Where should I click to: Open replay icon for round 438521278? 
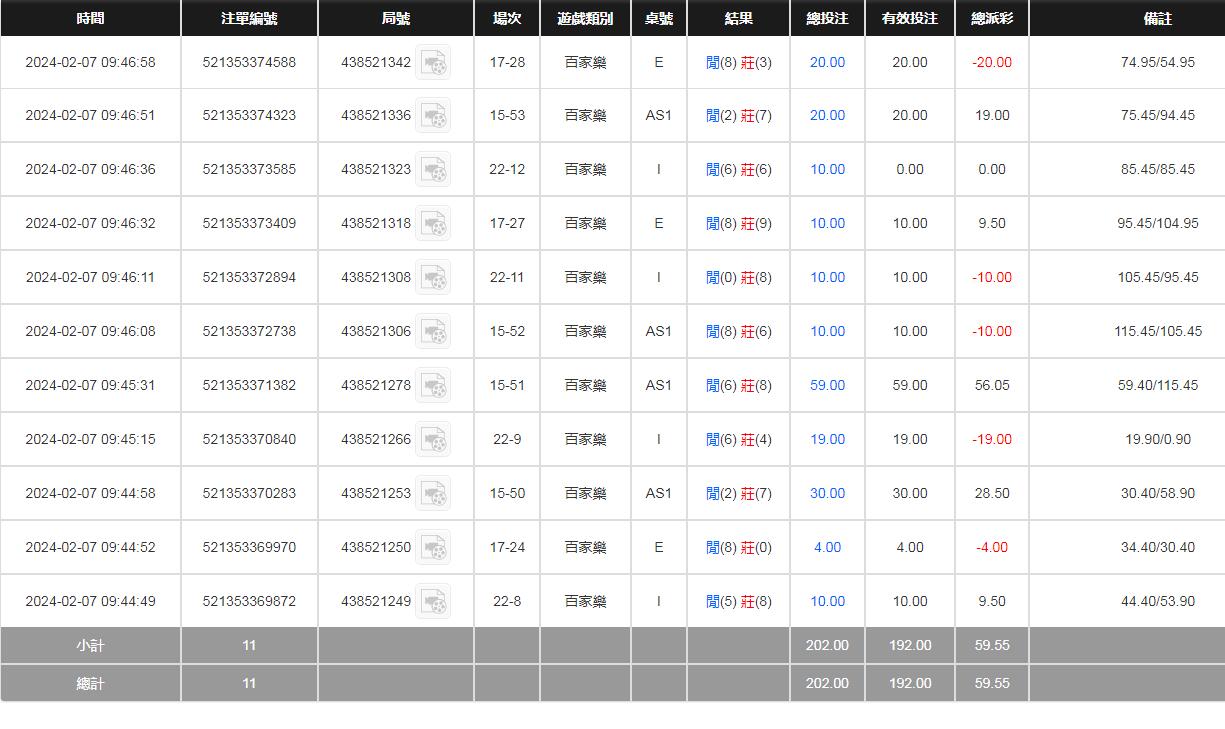tap(433, 386)
